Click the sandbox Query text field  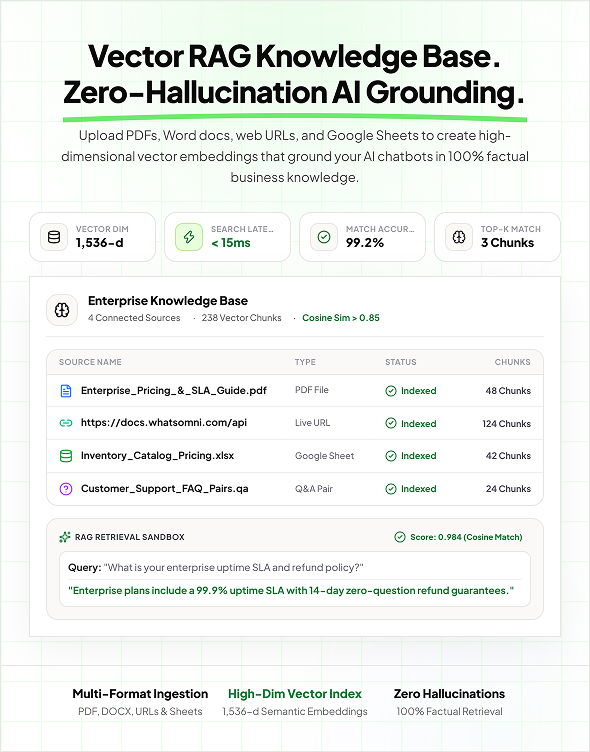tap(295, 568)
